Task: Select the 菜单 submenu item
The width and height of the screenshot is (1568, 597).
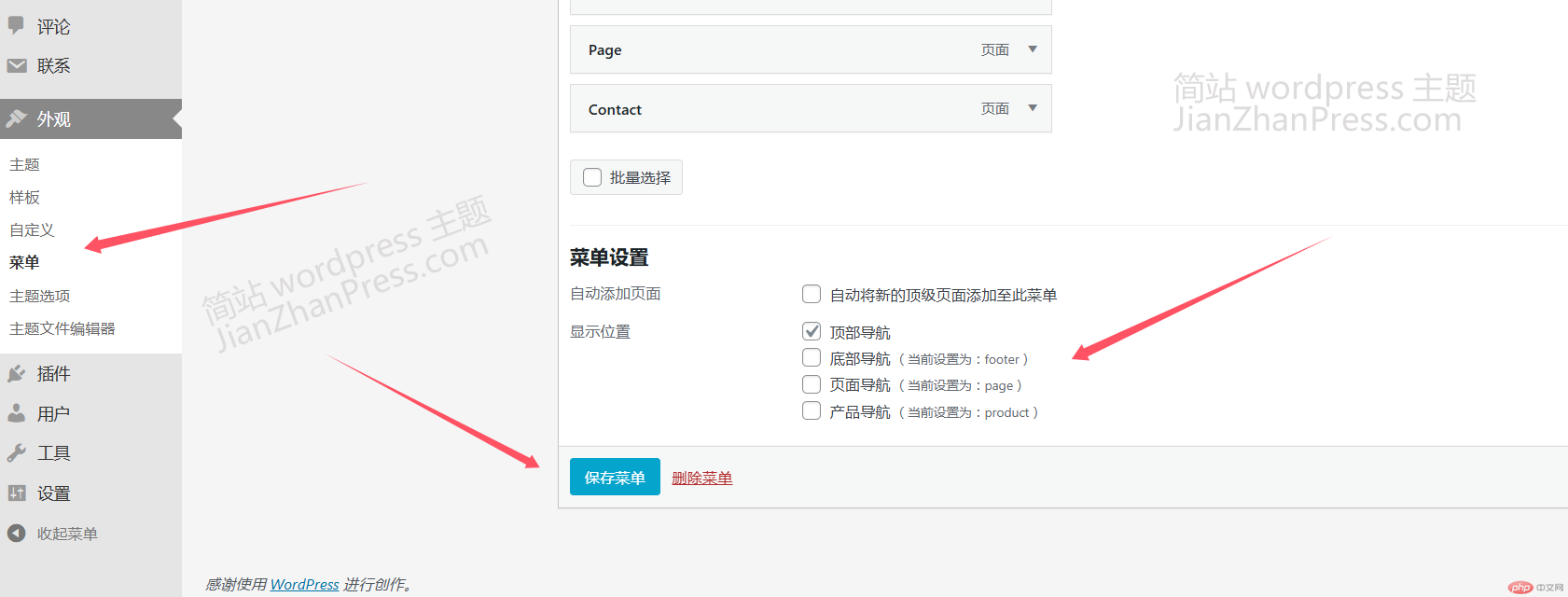Action: pyautogui.click(x=24, y=262)
